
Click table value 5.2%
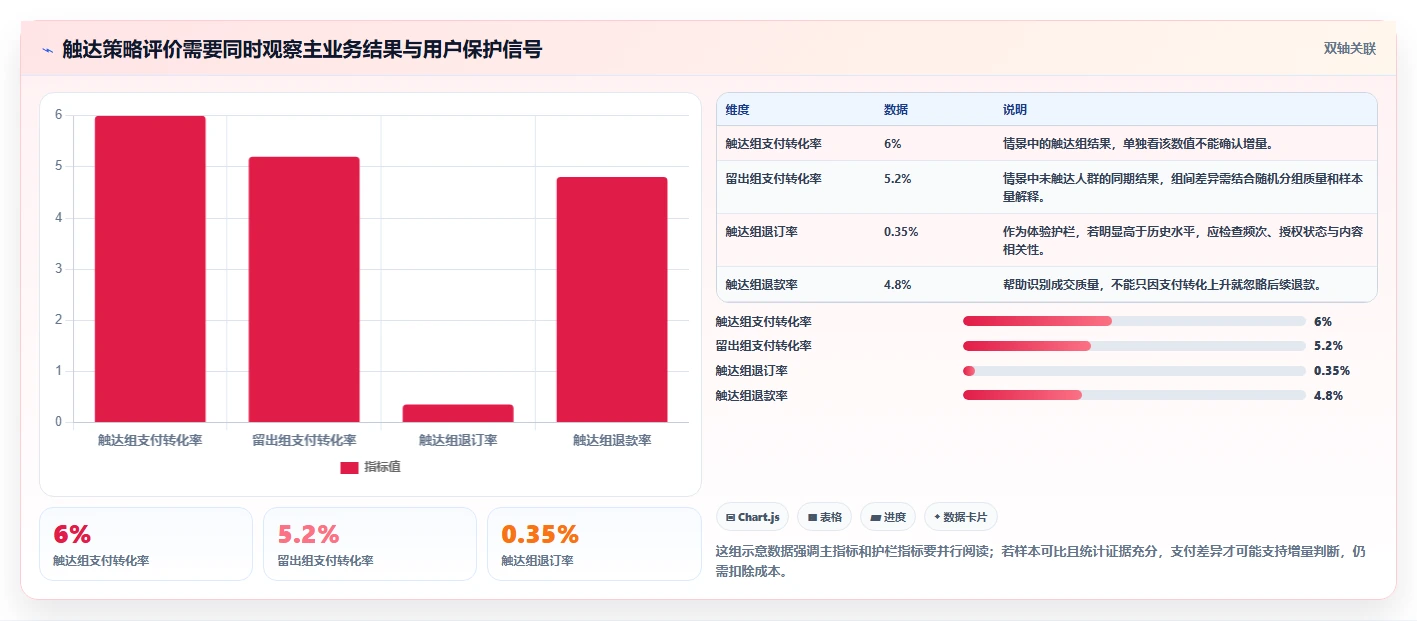(898, 179)
